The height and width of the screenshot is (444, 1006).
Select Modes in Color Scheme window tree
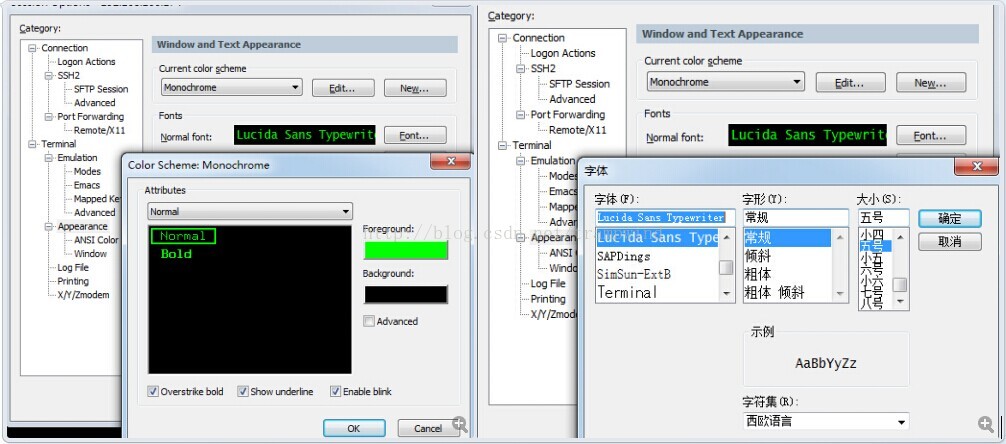(x=87, y=171)
